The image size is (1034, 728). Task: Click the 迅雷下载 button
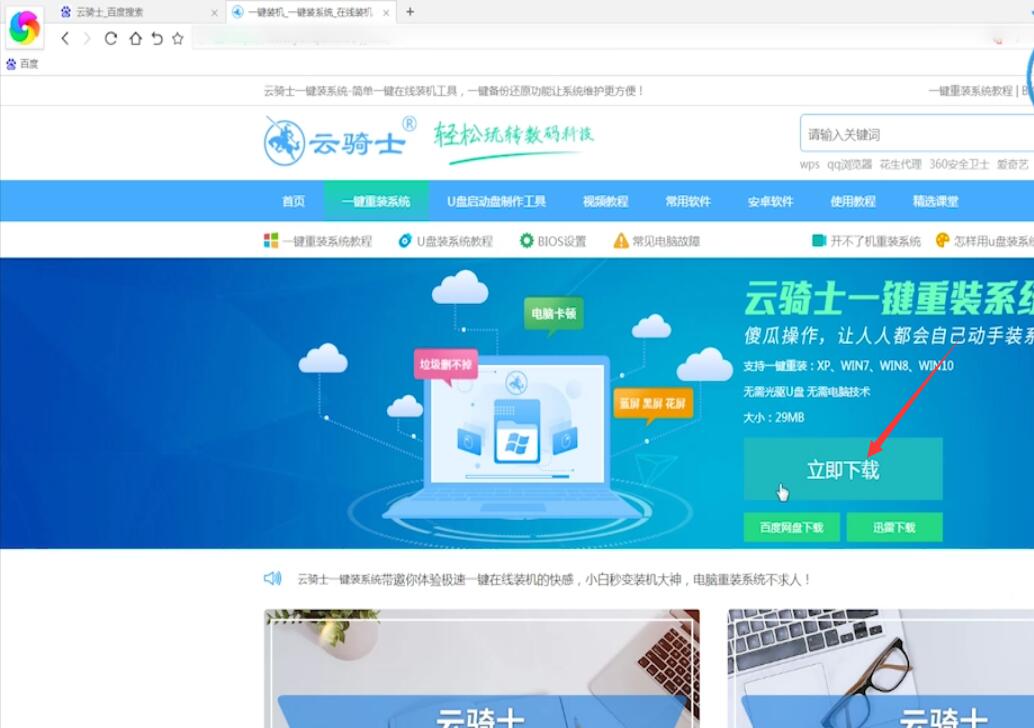click(894, 528)
